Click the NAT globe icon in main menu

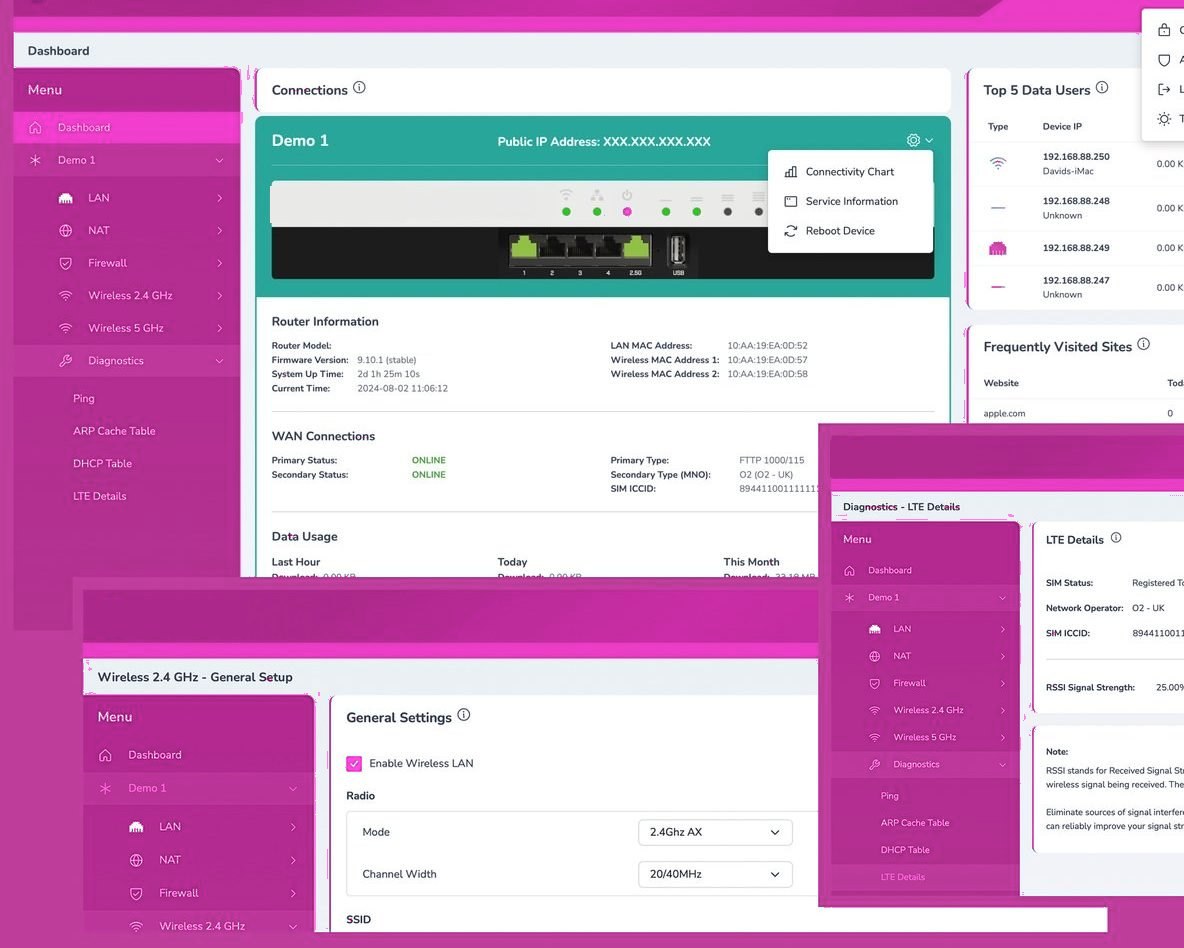66,230
